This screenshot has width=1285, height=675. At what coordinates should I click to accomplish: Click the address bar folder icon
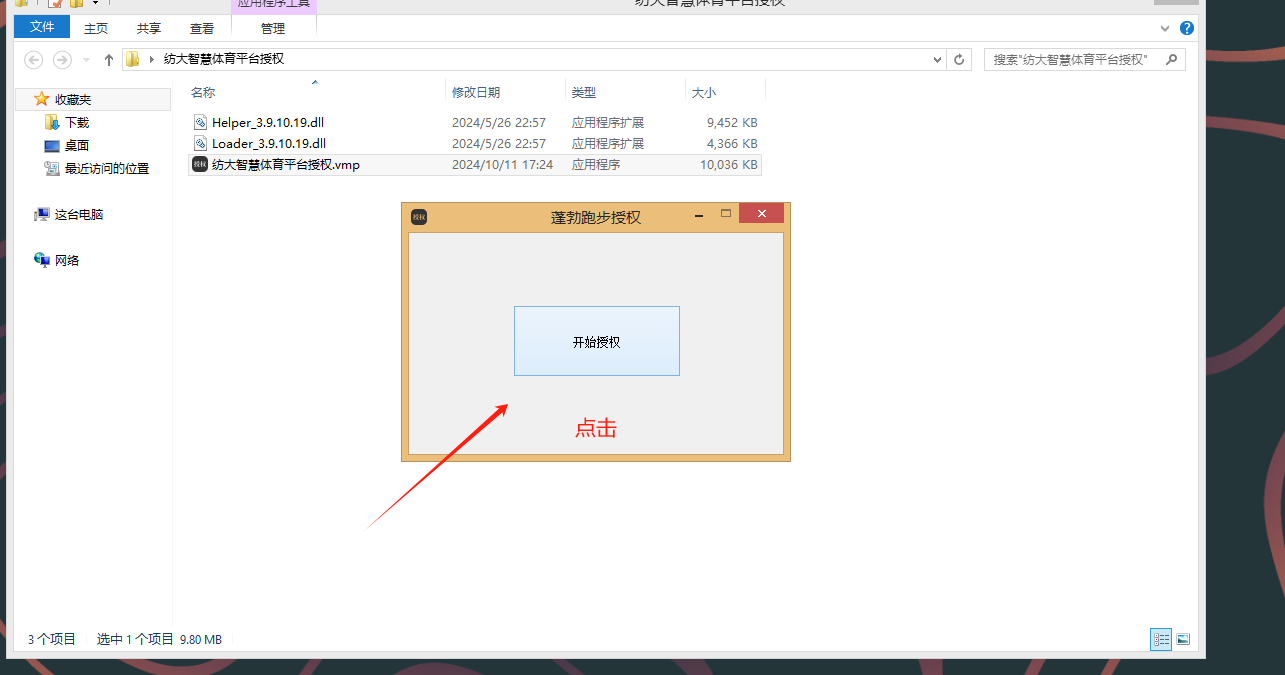(132, 59)
